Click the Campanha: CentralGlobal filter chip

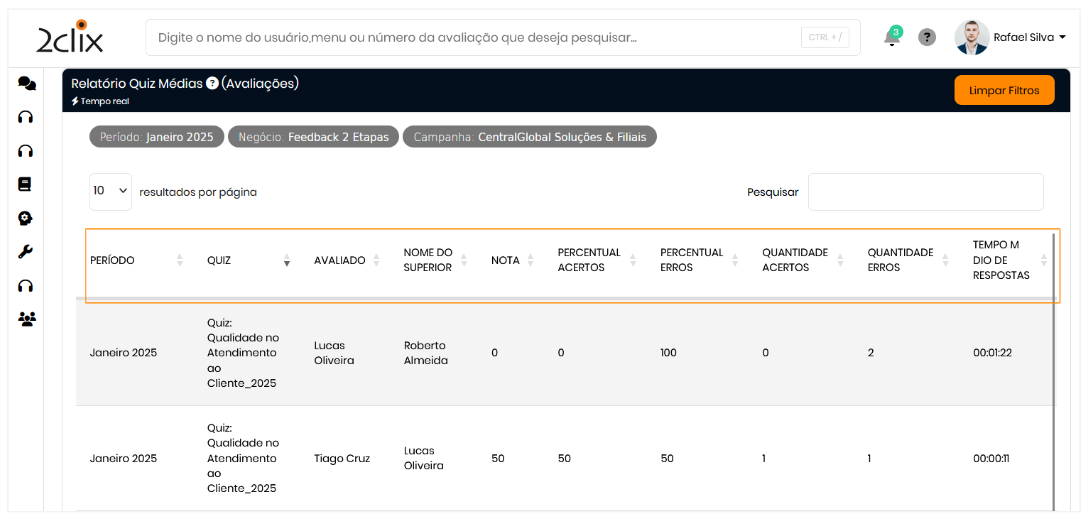[x=529, y=137]
